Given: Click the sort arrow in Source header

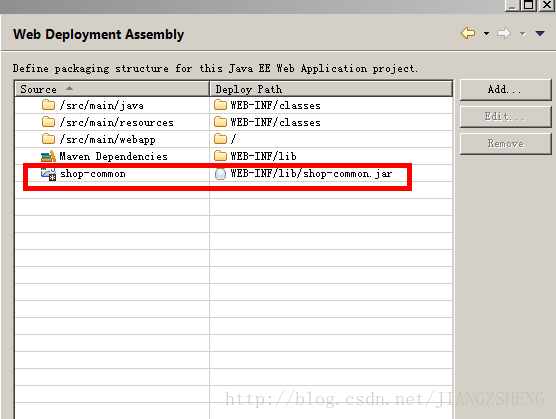Looking at the screenshot, I should (70, 88).
